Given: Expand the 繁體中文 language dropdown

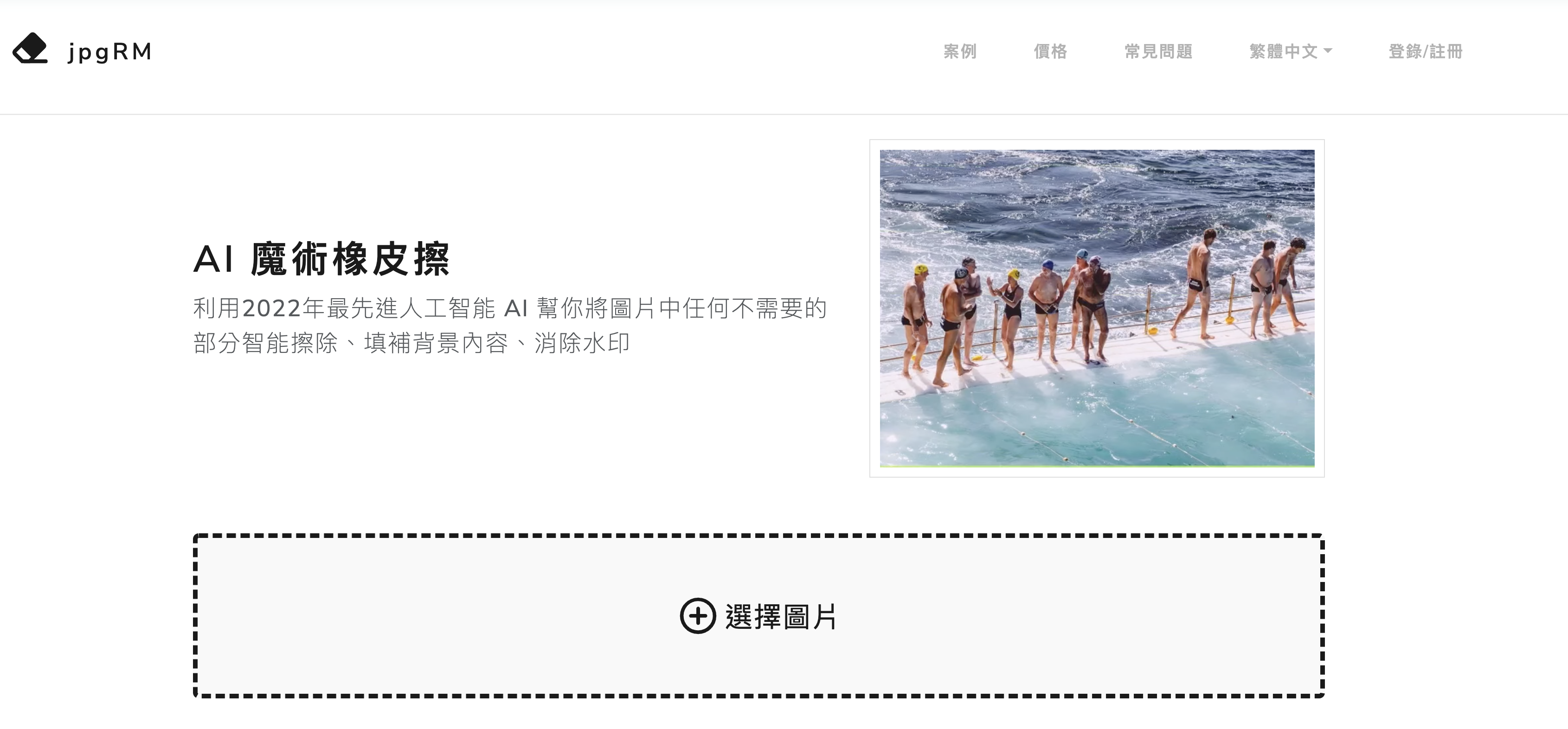Looking at the screenshot, I should (1291, 51).
